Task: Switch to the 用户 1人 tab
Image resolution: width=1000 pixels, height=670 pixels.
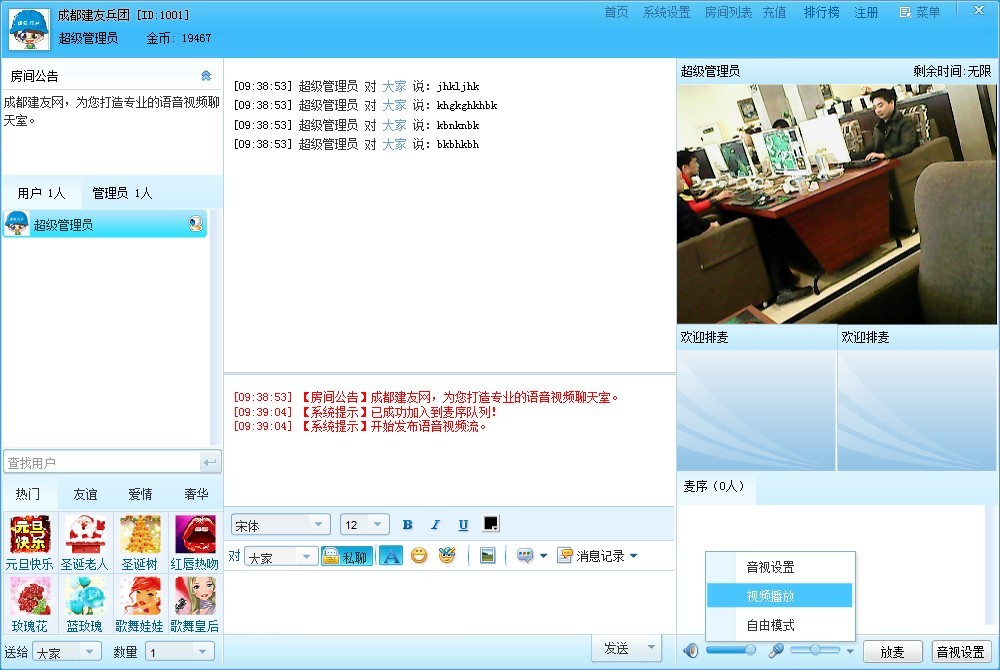Action: click(x=41, y=193)
